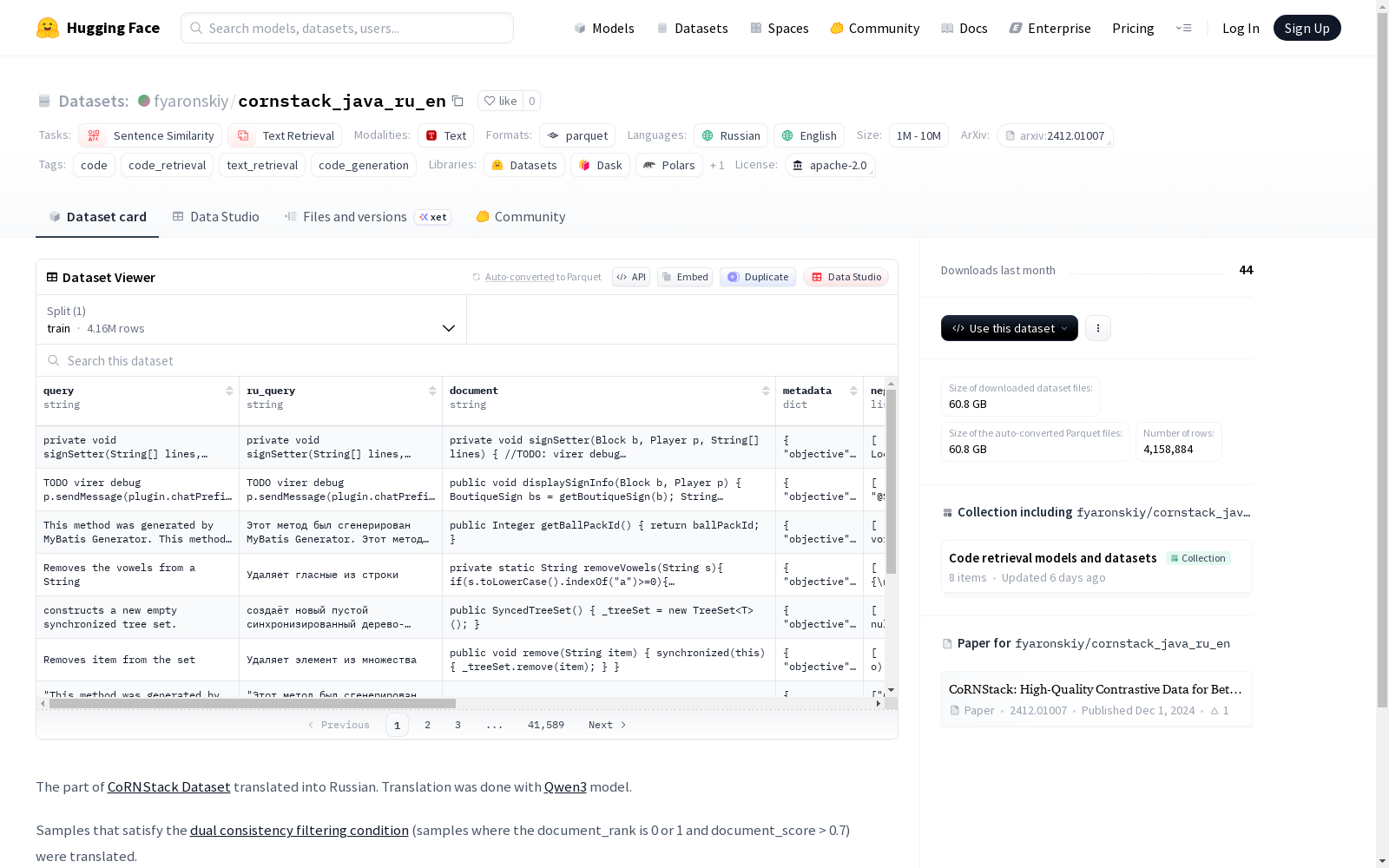Click the Log In link
The width and height of the screenshot is (1389, 868).
(1241, 28)
